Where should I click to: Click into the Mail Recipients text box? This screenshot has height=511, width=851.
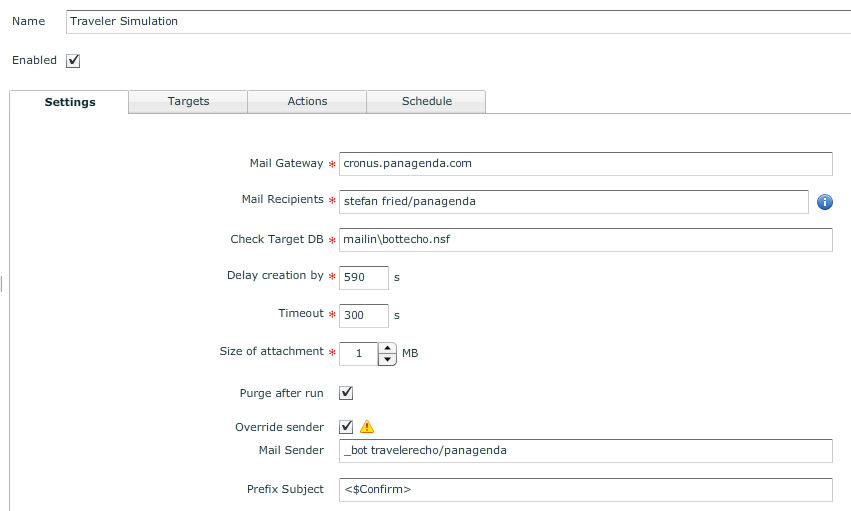pos(573,201)
